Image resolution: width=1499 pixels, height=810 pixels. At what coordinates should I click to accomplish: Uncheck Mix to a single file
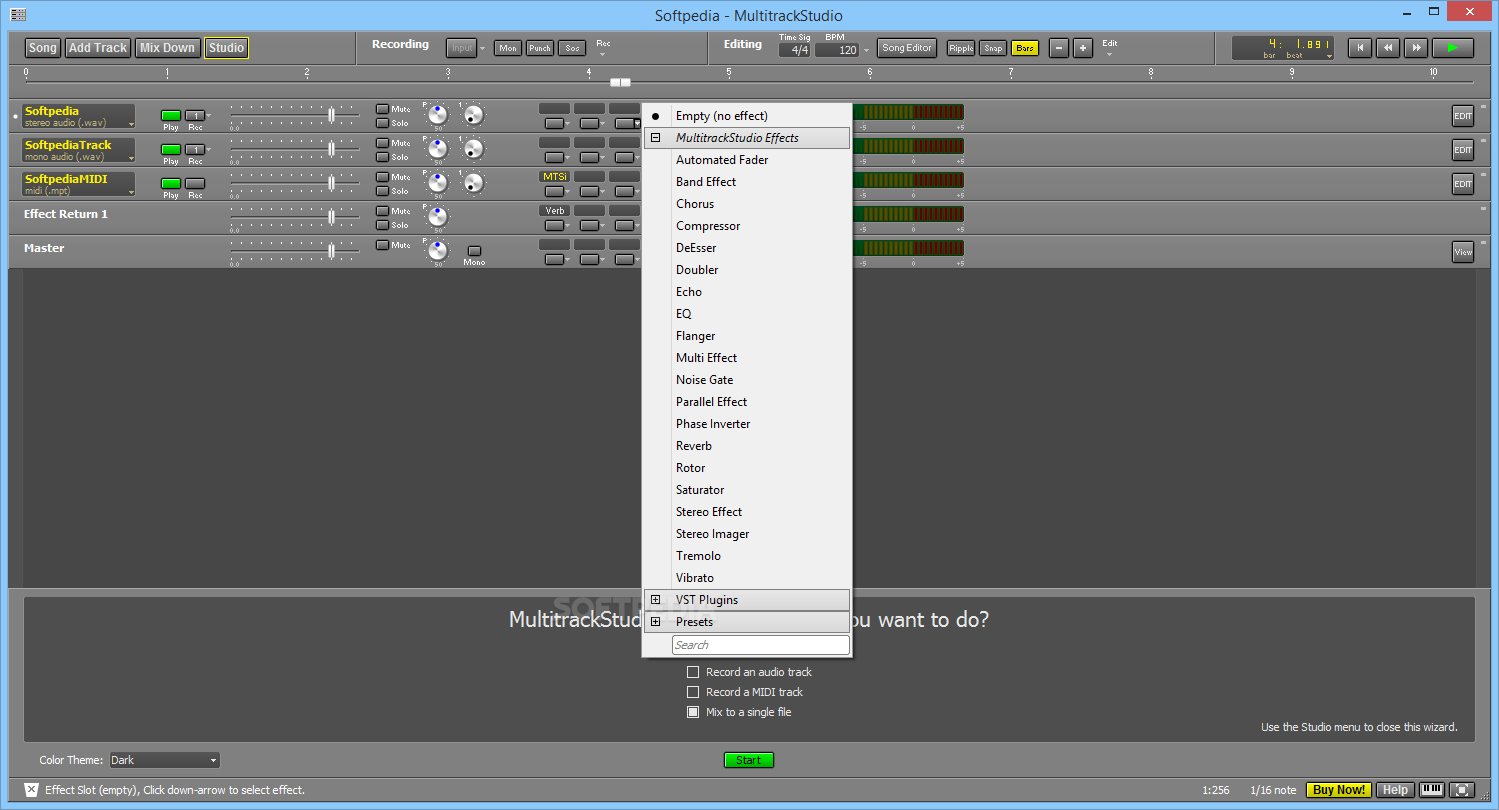tap(693, 712)
